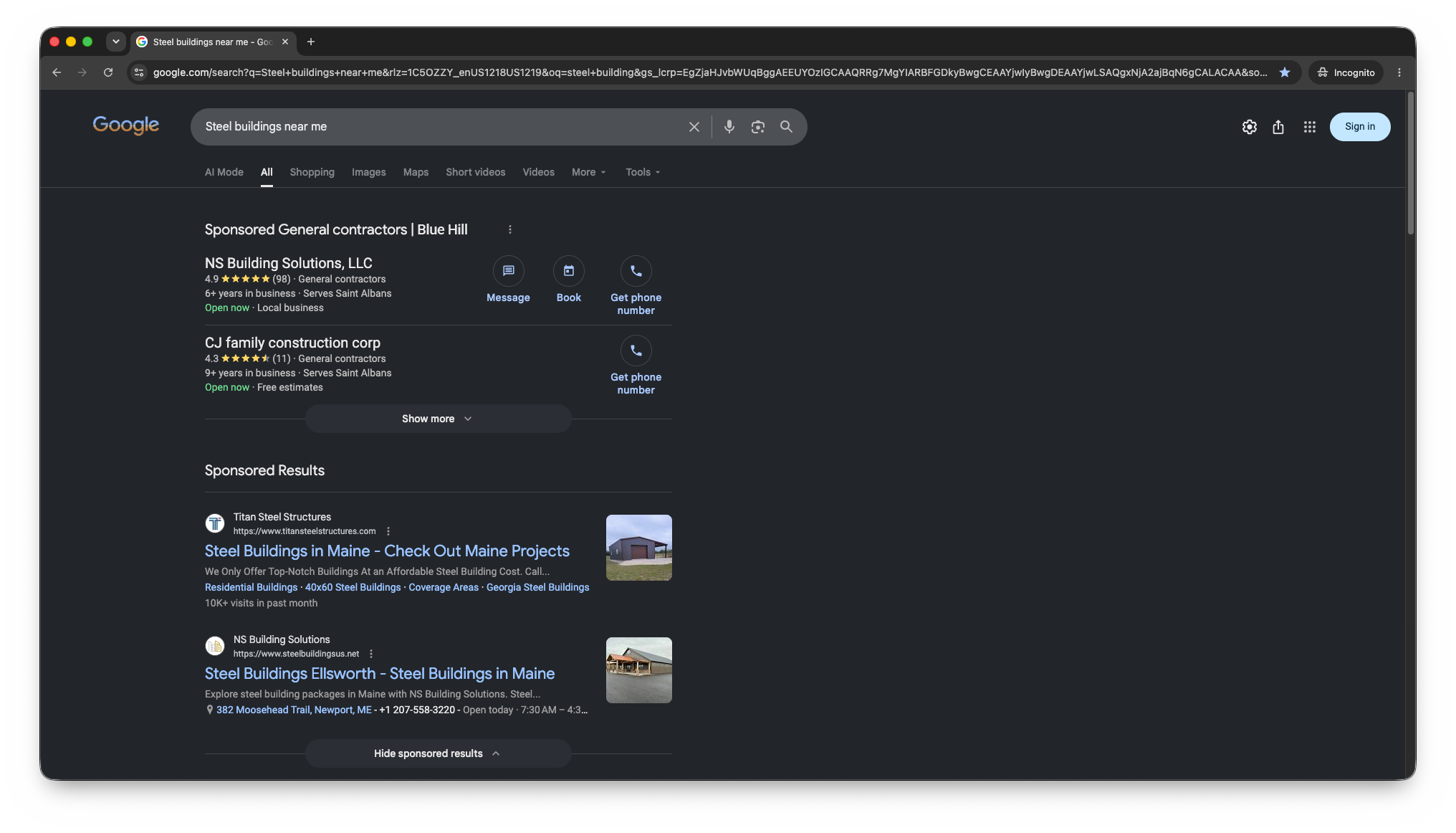This screenshot has width=1456, height=833.
Task: Click the Sign in button
Action: (x=1359, y=127)
